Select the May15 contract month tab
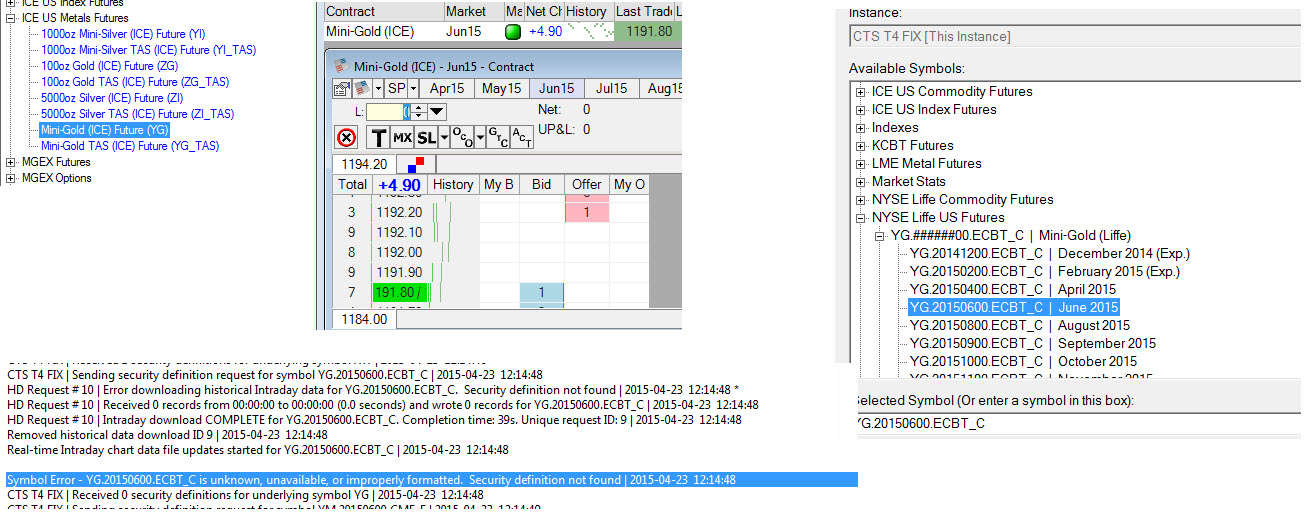 pyautogui.click(x=502, y=88)
